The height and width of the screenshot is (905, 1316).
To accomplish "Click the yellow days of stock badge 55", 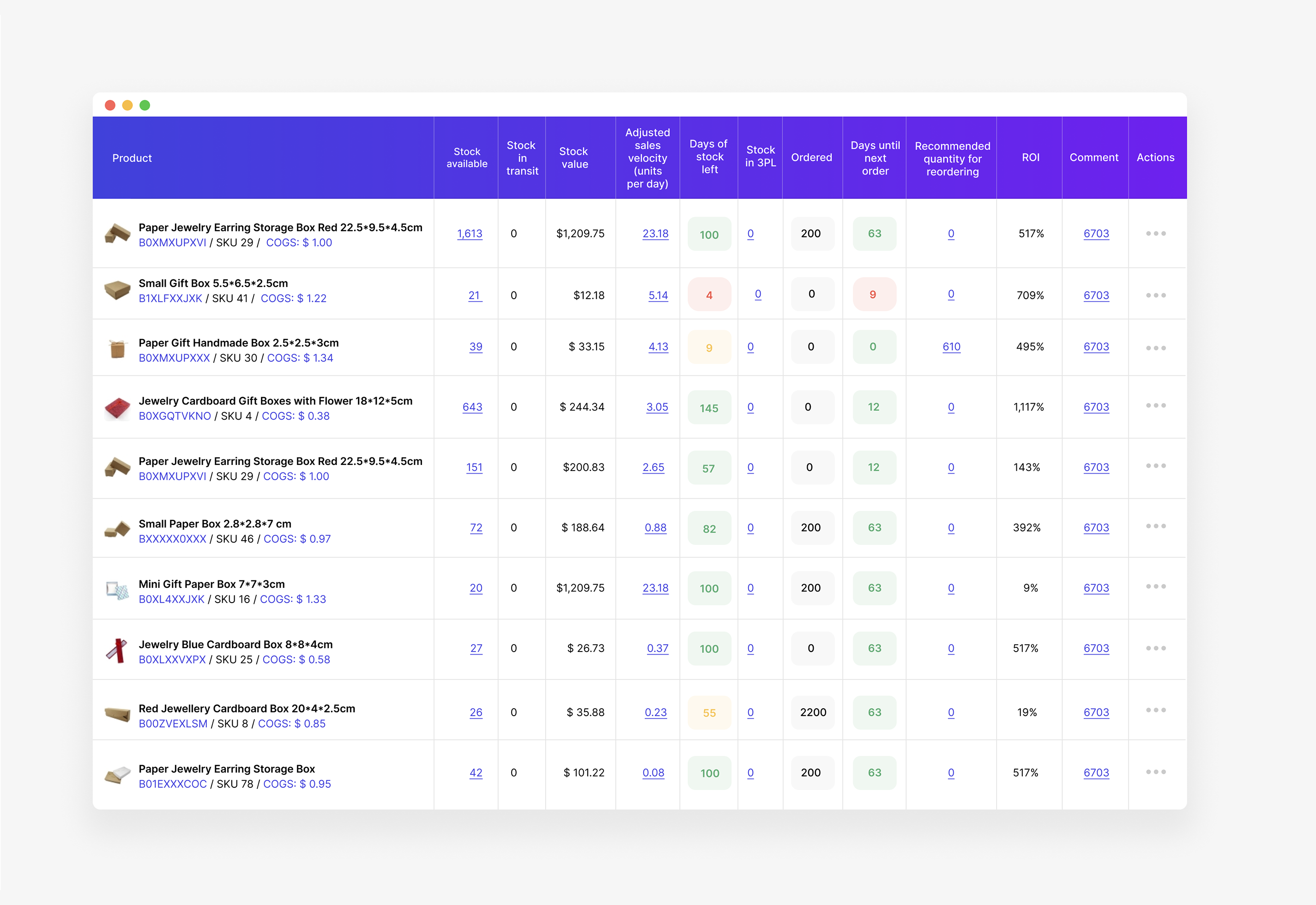I will click(709, 713).
